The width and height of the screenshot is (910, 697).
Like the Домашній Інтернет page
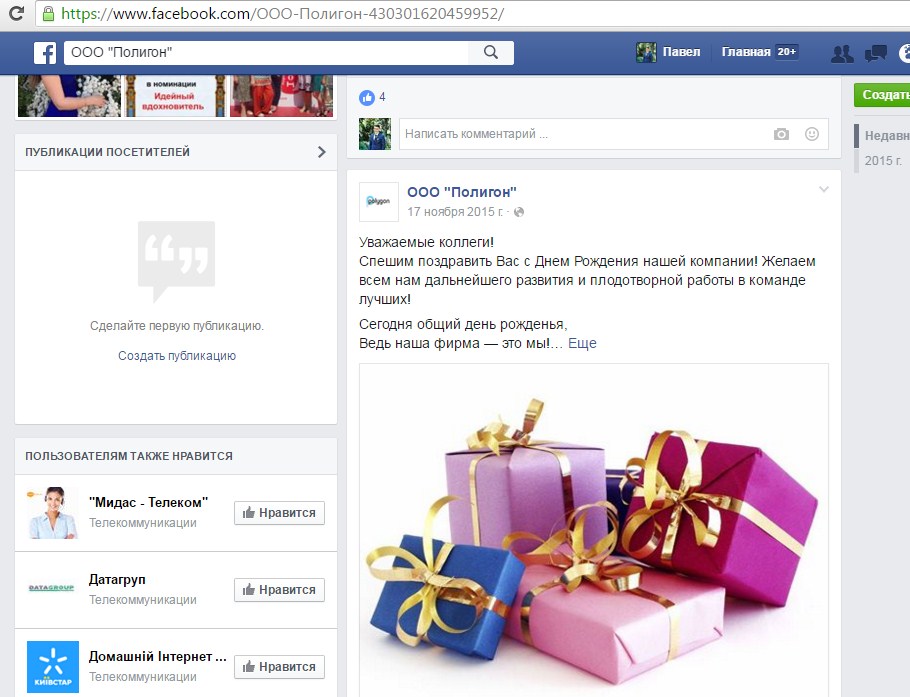[x=279, y=667]
